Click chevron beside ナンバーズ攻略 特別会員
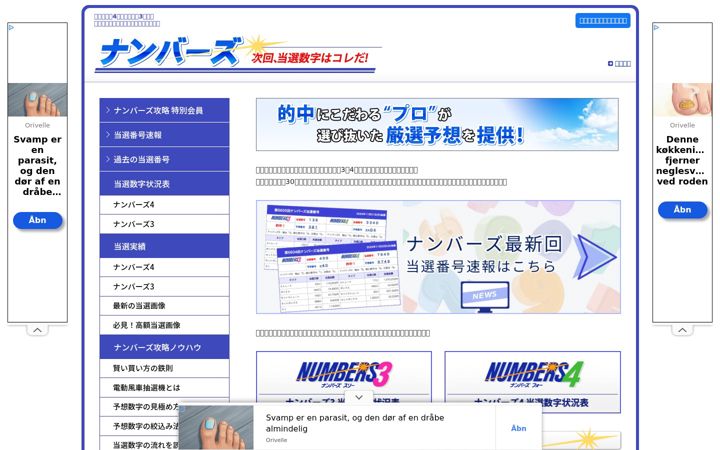Viewport: 720px width, 450px height. (x=108, y=110)
